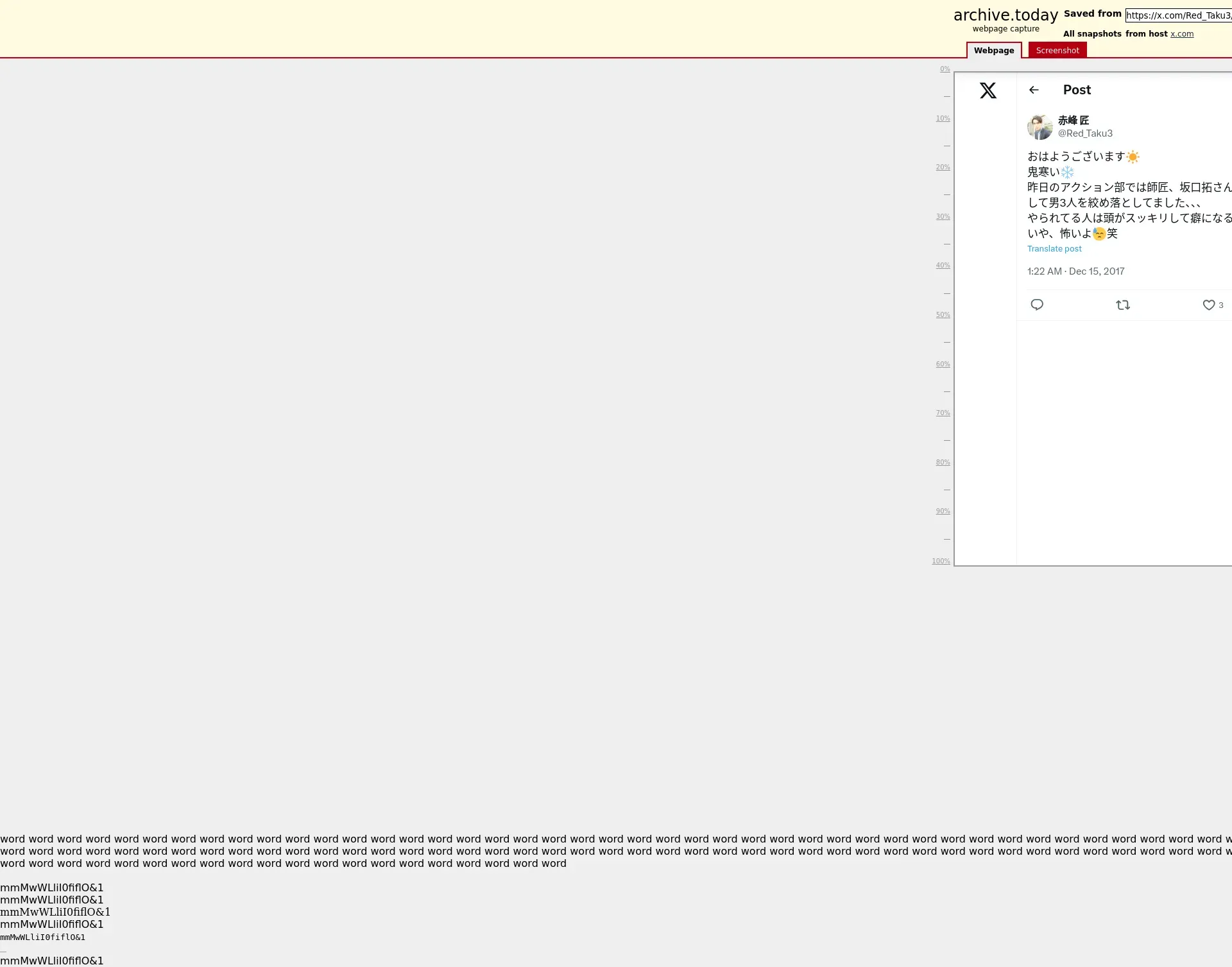Jump to the 20% scroll marker
This screenshot has width=1232, height=967.
[x=943, y=167]
